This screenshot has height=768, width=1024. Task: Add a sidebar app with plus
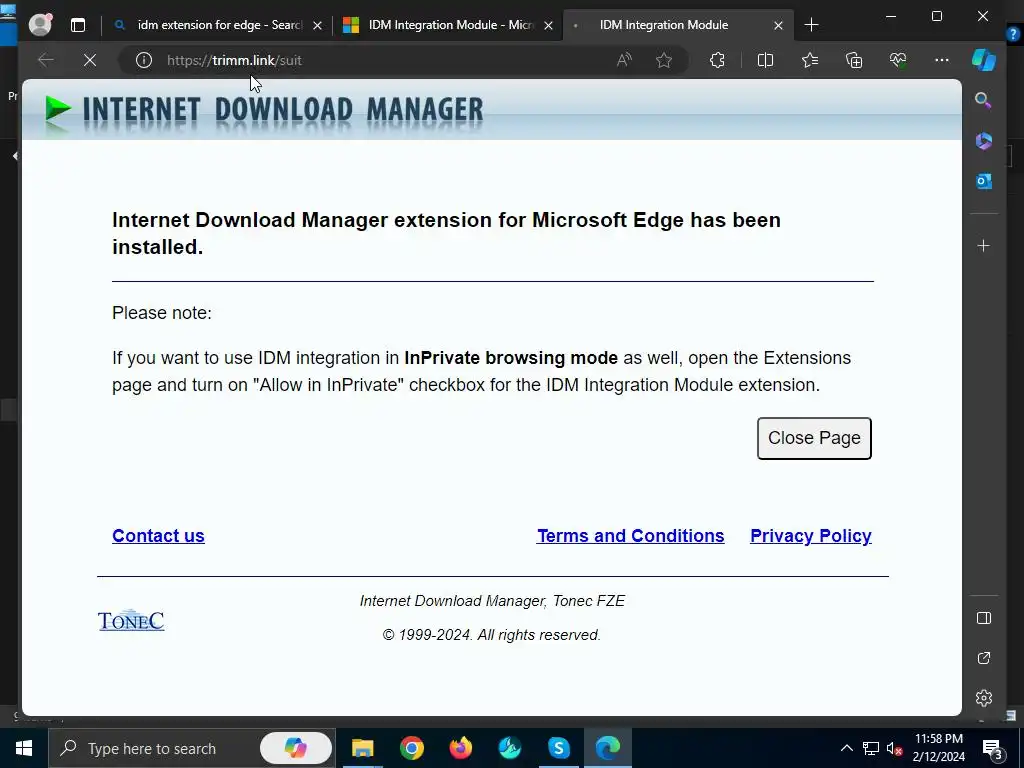tap(984, 246)
